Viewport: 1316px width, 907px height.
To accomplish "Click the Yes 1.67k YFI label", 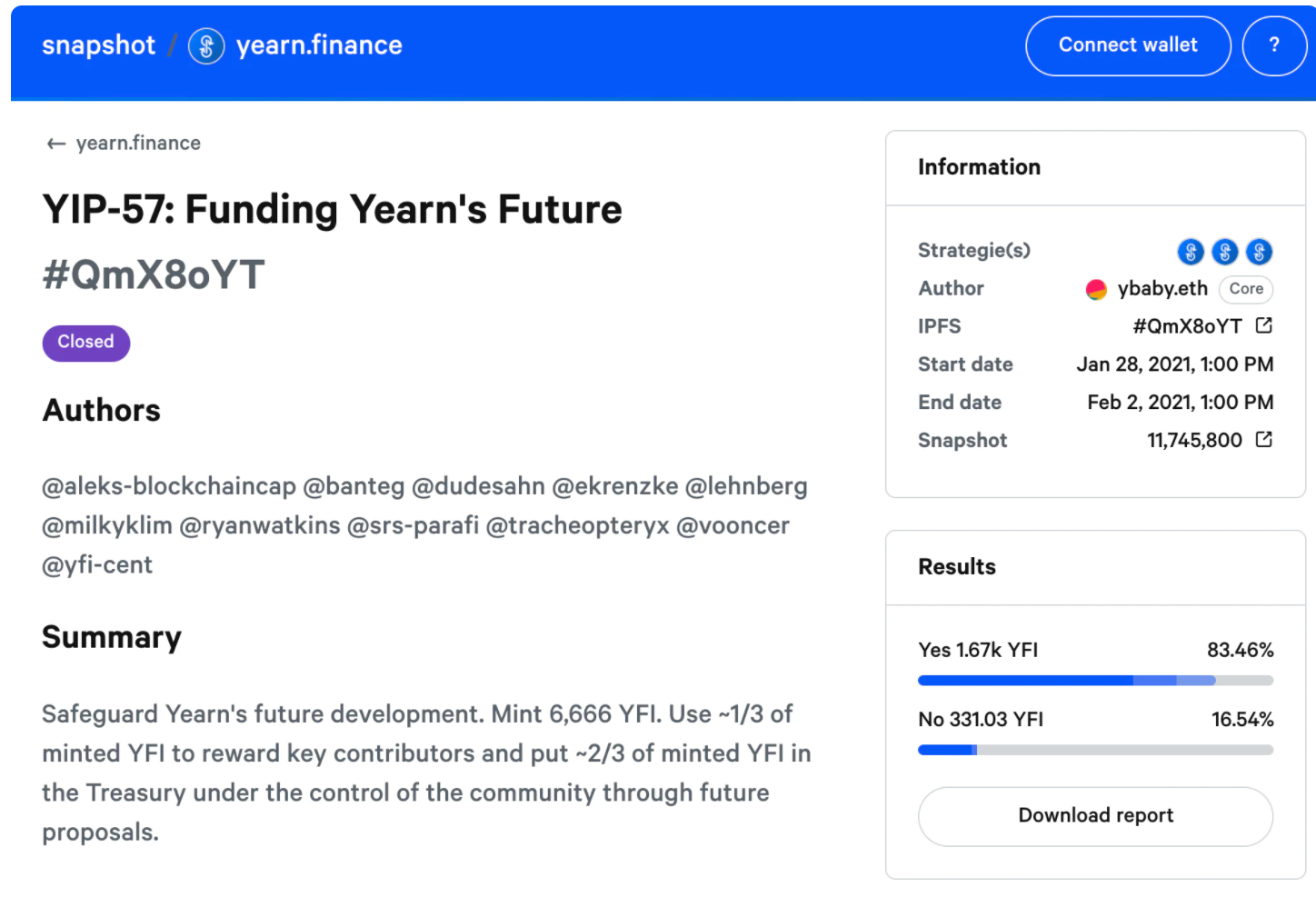I will pos(978,651).
